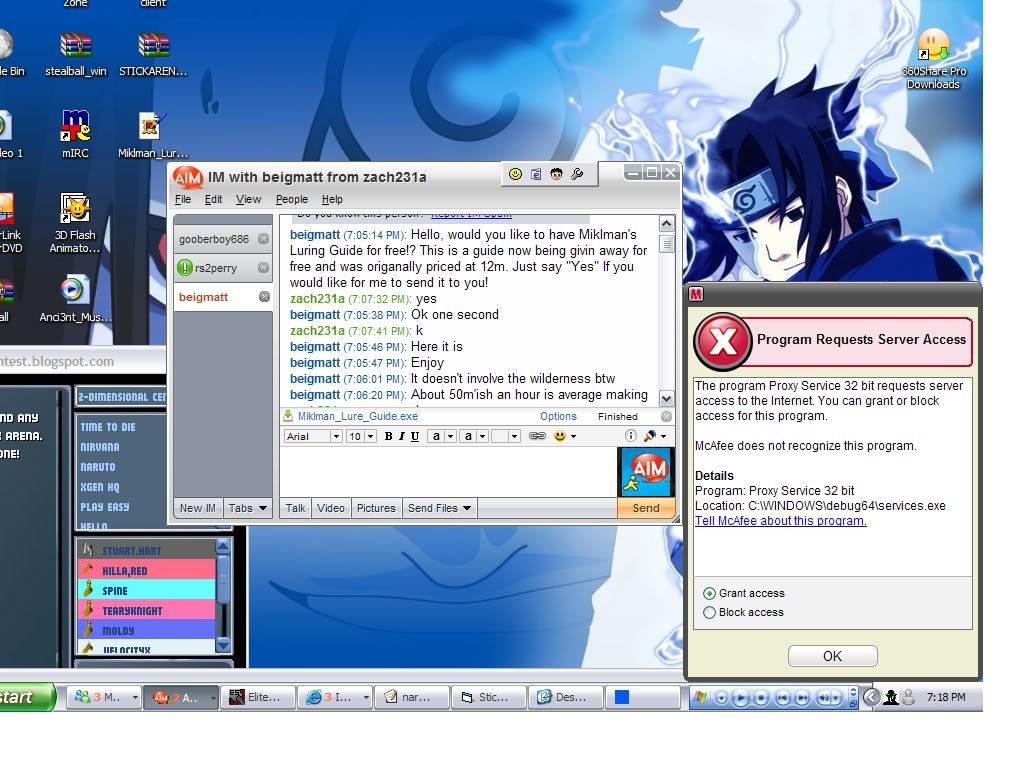Click the Send button in AIM

tap(646, 508)
